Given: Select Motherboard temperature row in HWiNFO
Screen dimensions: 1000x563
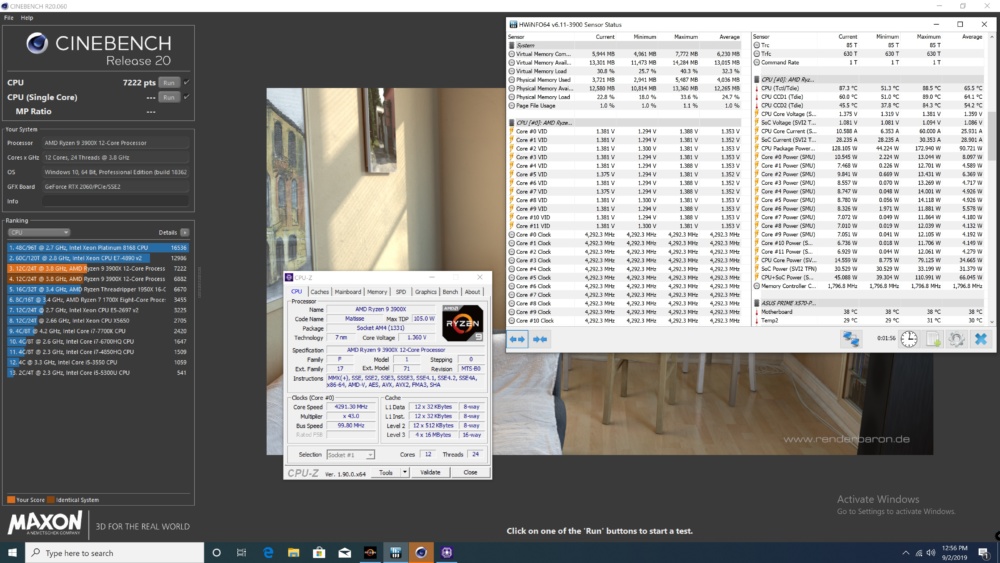Looking at the screenshot, I should [x=870, y=312].
